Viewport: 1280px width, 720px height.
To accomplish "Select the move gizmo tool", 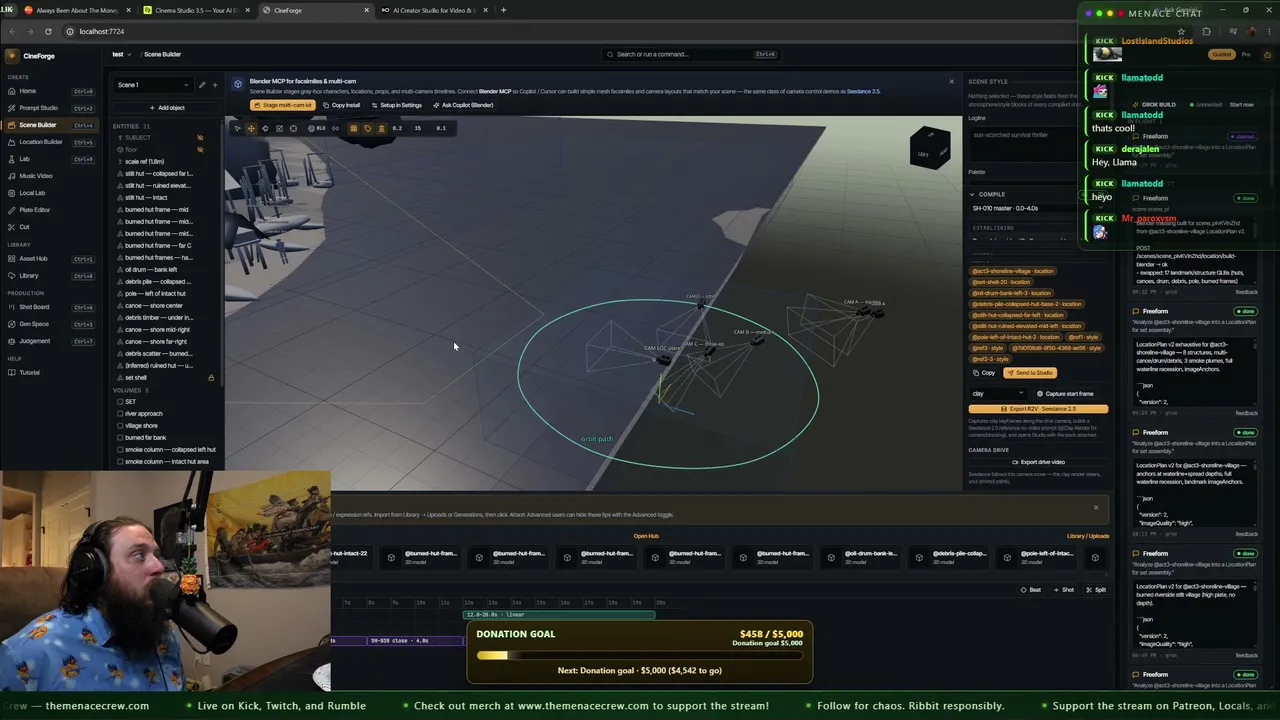I will click(251, 128).
